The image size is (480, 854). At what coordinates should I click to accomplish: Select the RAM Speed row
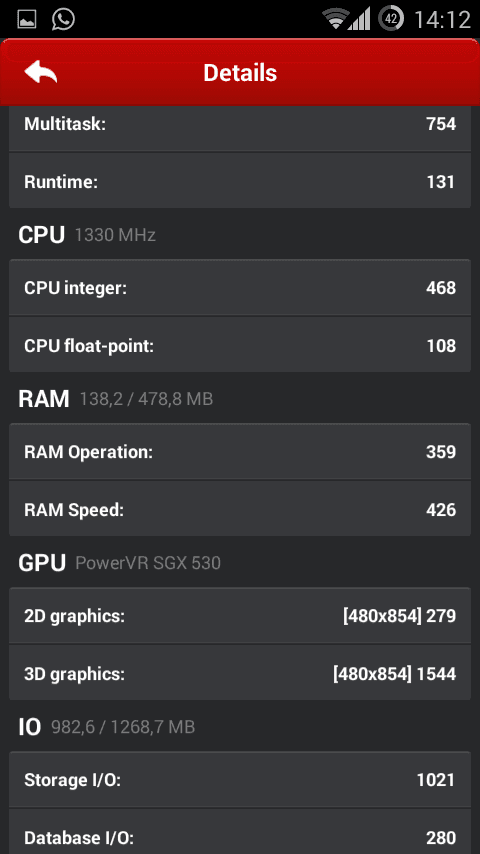coord(240,509)
